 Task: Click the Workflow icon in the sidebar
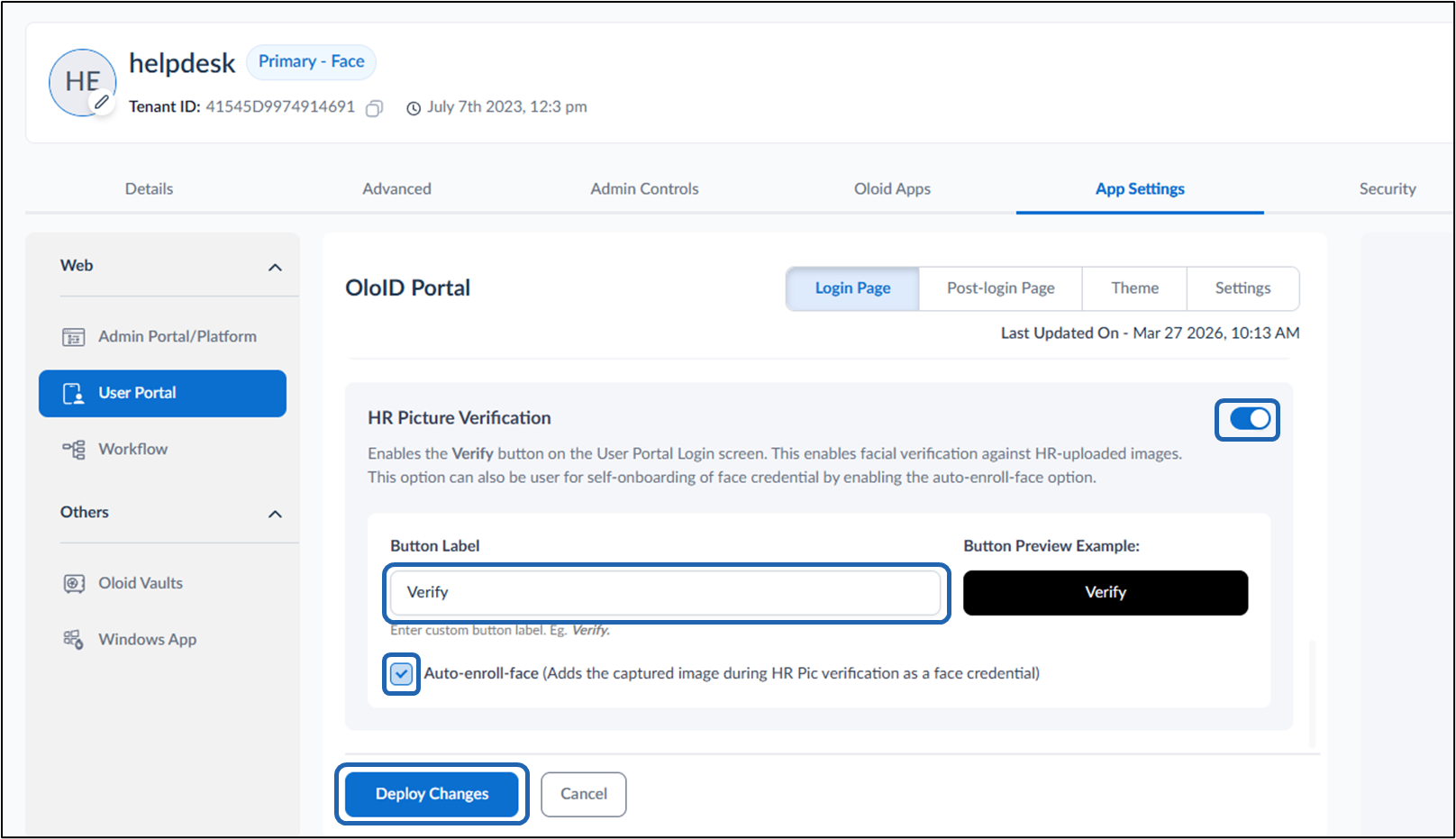click(74, 450)
